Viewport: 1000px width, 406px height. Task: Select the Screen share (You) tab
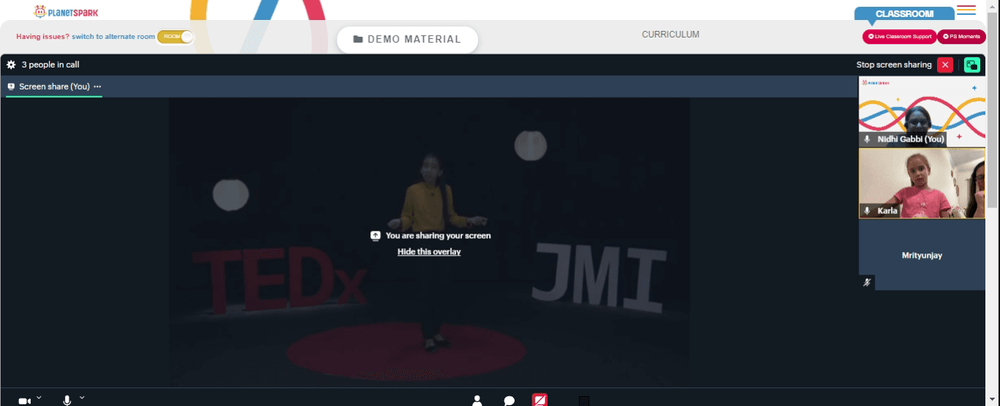tap(54, 87)
